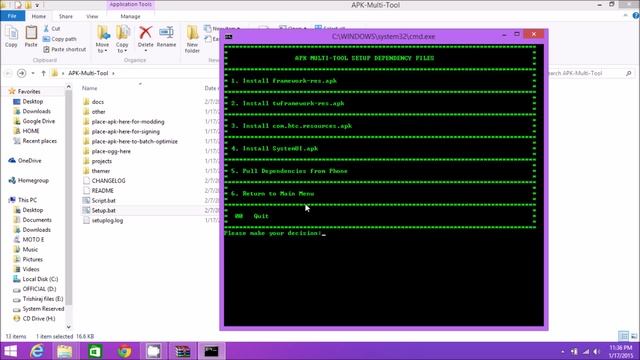Select the setuplog.log file
The width and height of the screenshot is (640, 360).
pyautogui.click(x=107, y=220)
